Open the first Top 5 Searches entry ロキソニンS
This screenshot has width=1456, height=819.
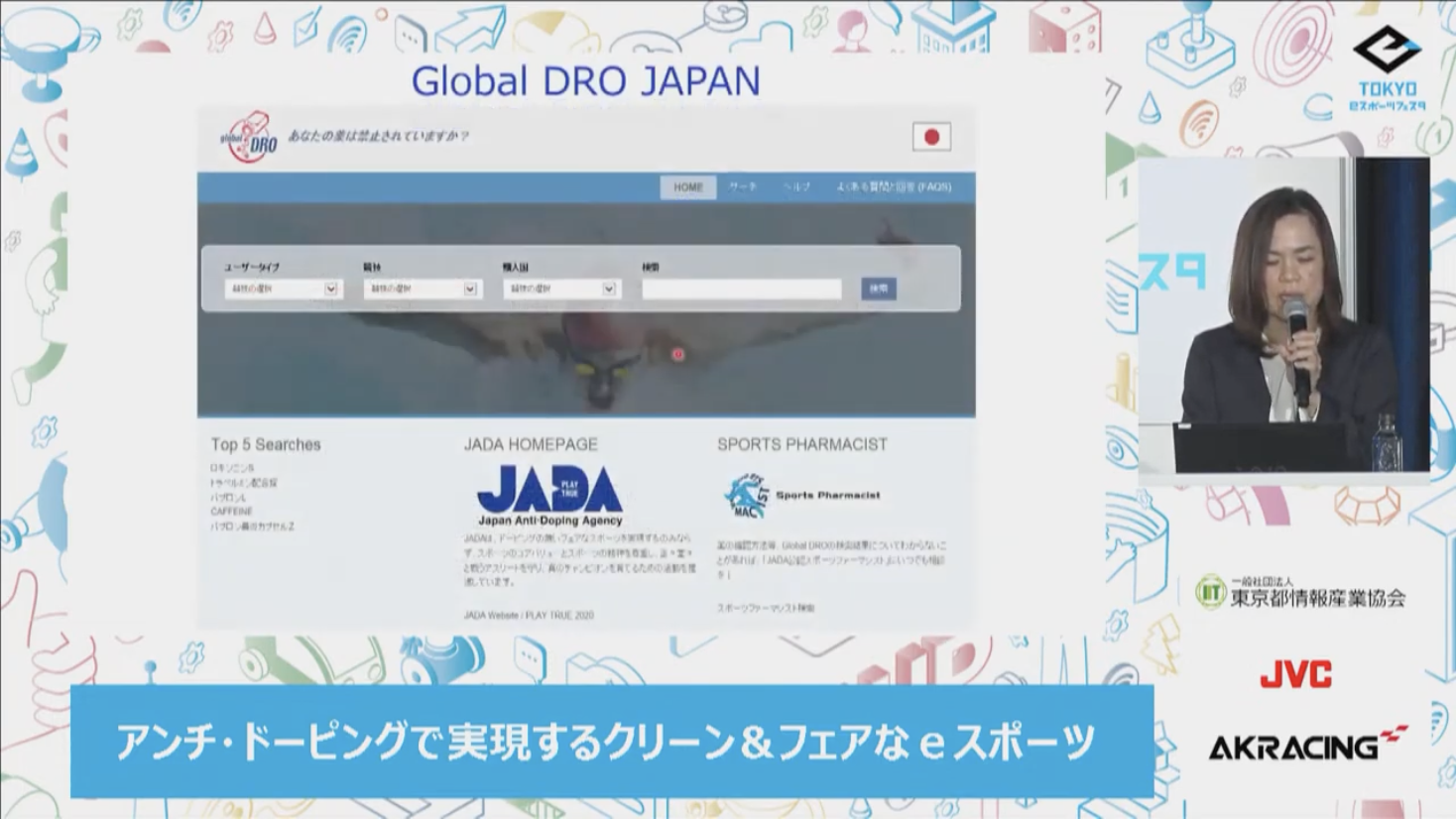pyautogui.click(x=232, y=468)
